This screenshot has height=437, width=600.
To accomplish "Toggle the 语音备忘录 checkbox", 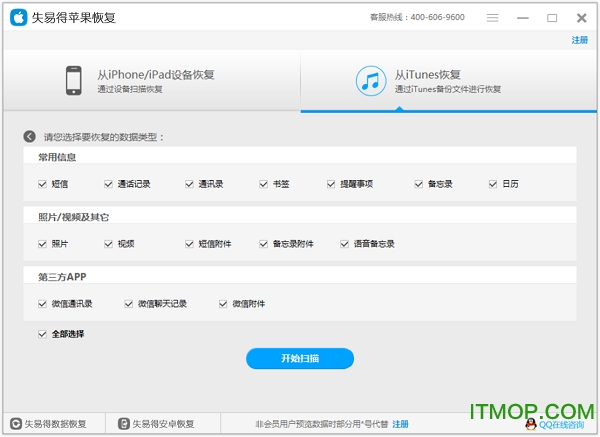I will click(x=344, y=243).
